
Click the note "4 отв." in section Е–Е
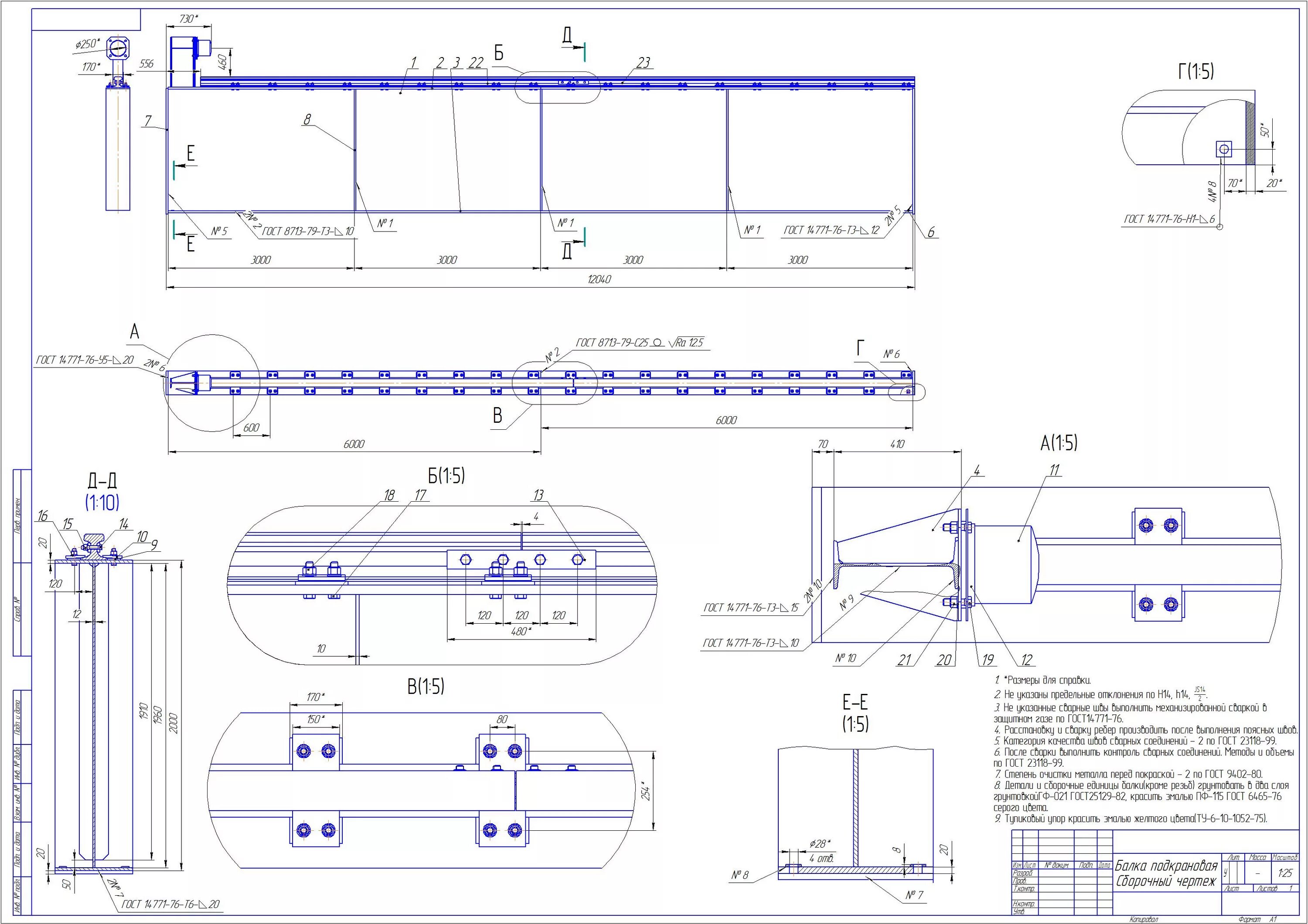click(x=821, y=859)
